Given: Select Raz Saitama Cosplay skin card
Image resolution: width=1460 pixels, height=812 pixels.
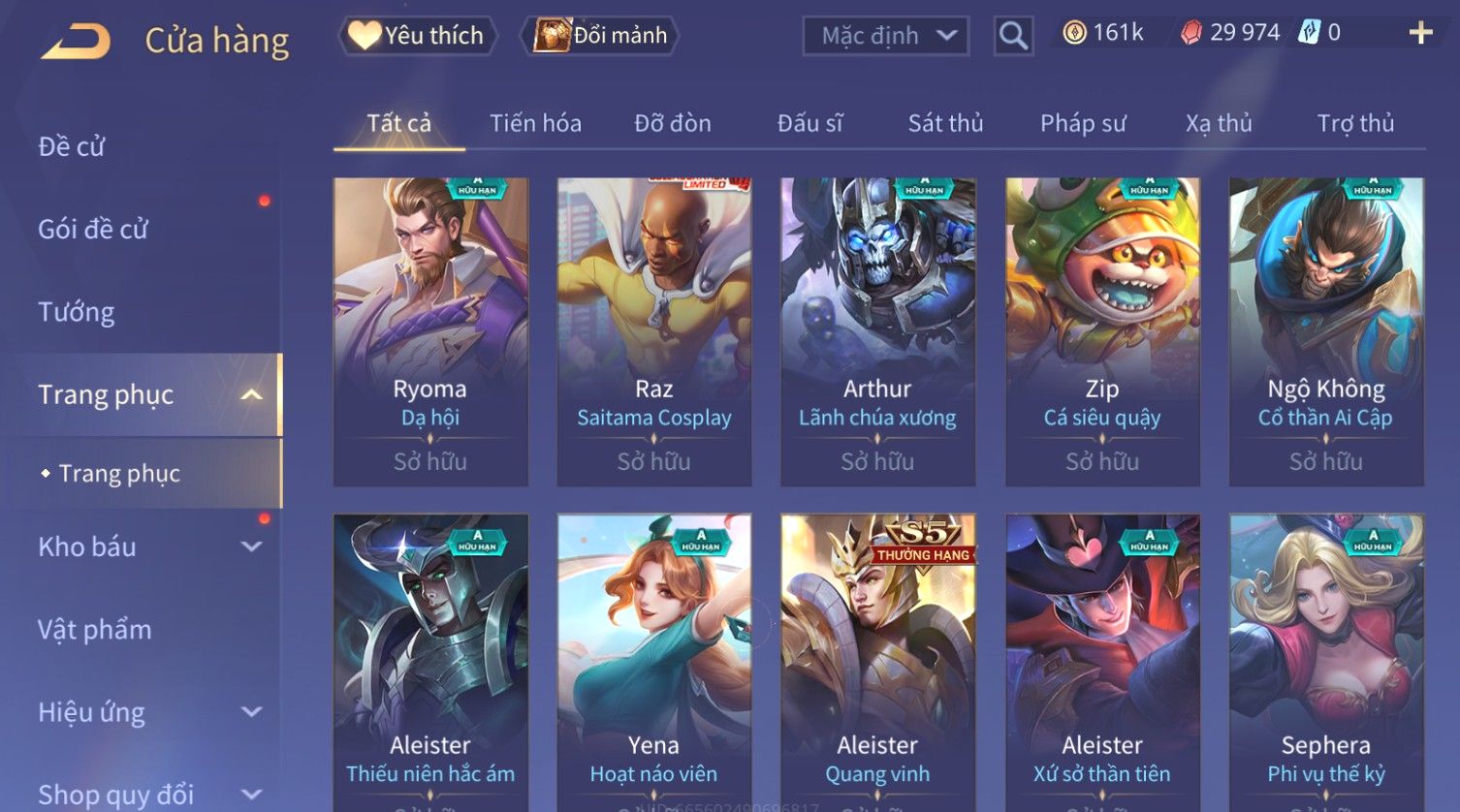Looking at the screenshot, I should pyautogui.click(x=654, y=331).
